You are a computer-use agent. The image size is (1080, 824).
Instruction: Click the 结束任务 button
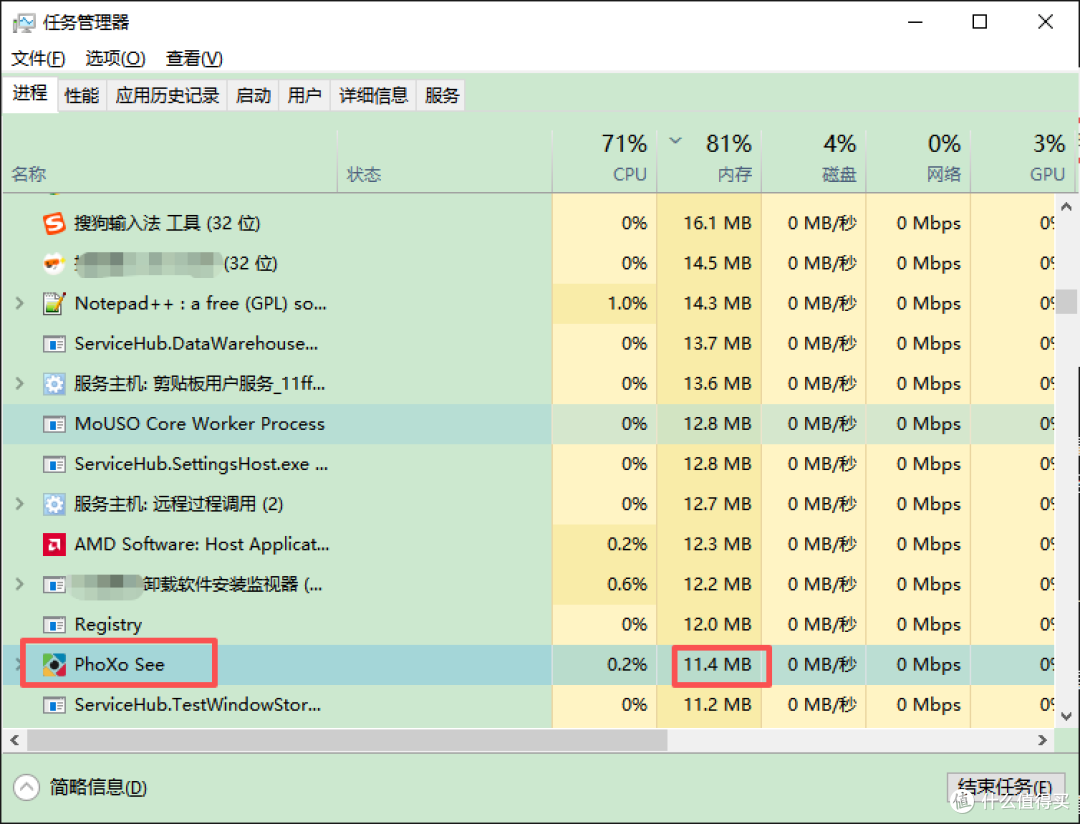pos(1006,787)
